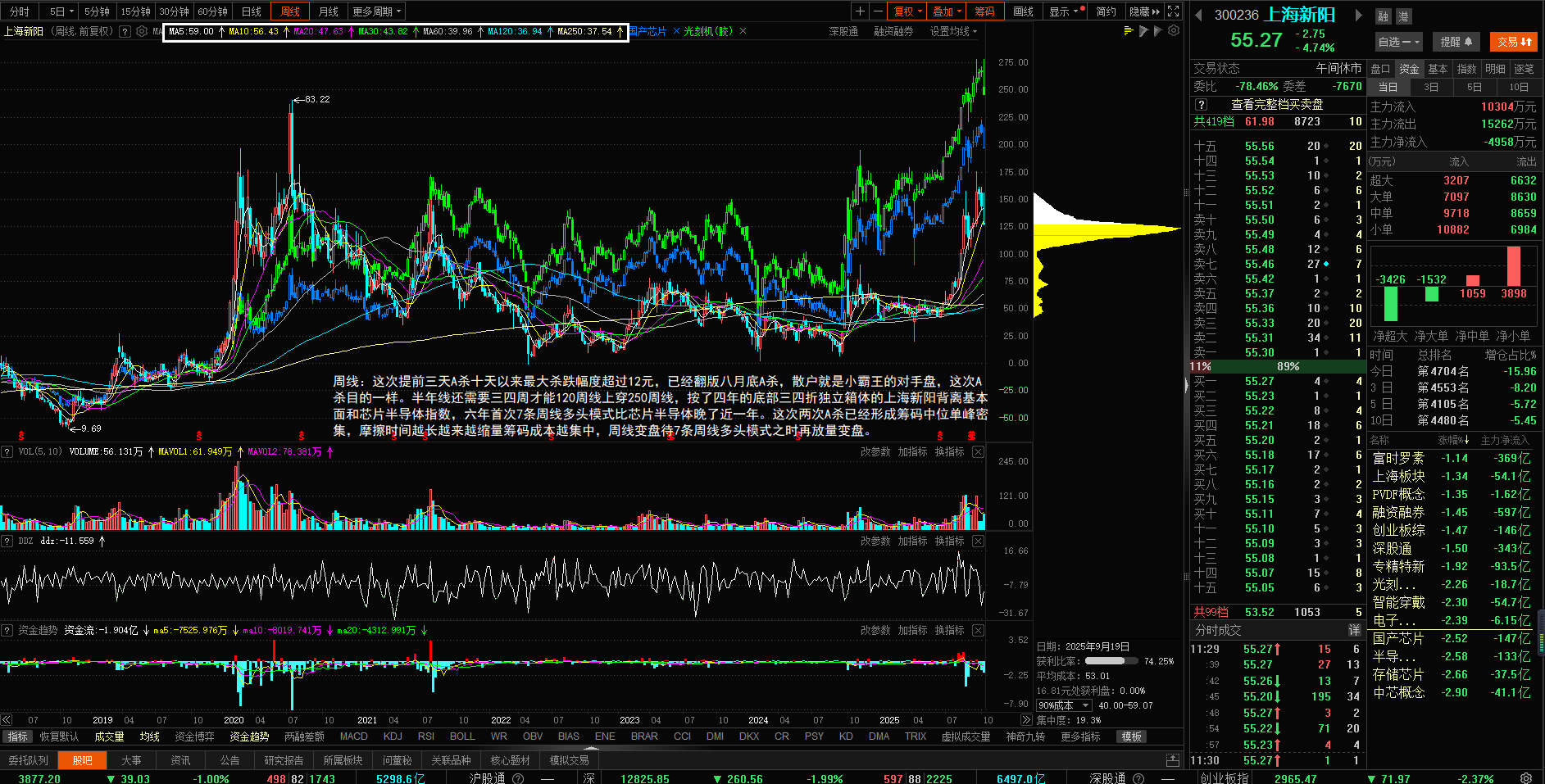Open the 详 details icon for 分时成交
This screenshot has height=784, width=1545.
(1355, 630)
